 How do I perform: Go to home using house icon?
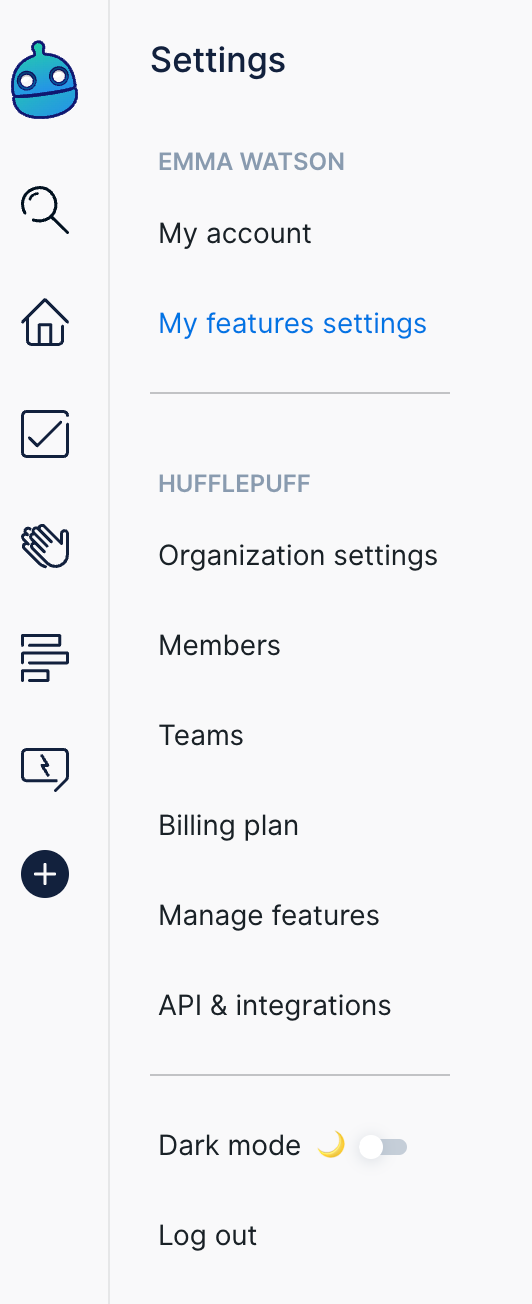45,323
